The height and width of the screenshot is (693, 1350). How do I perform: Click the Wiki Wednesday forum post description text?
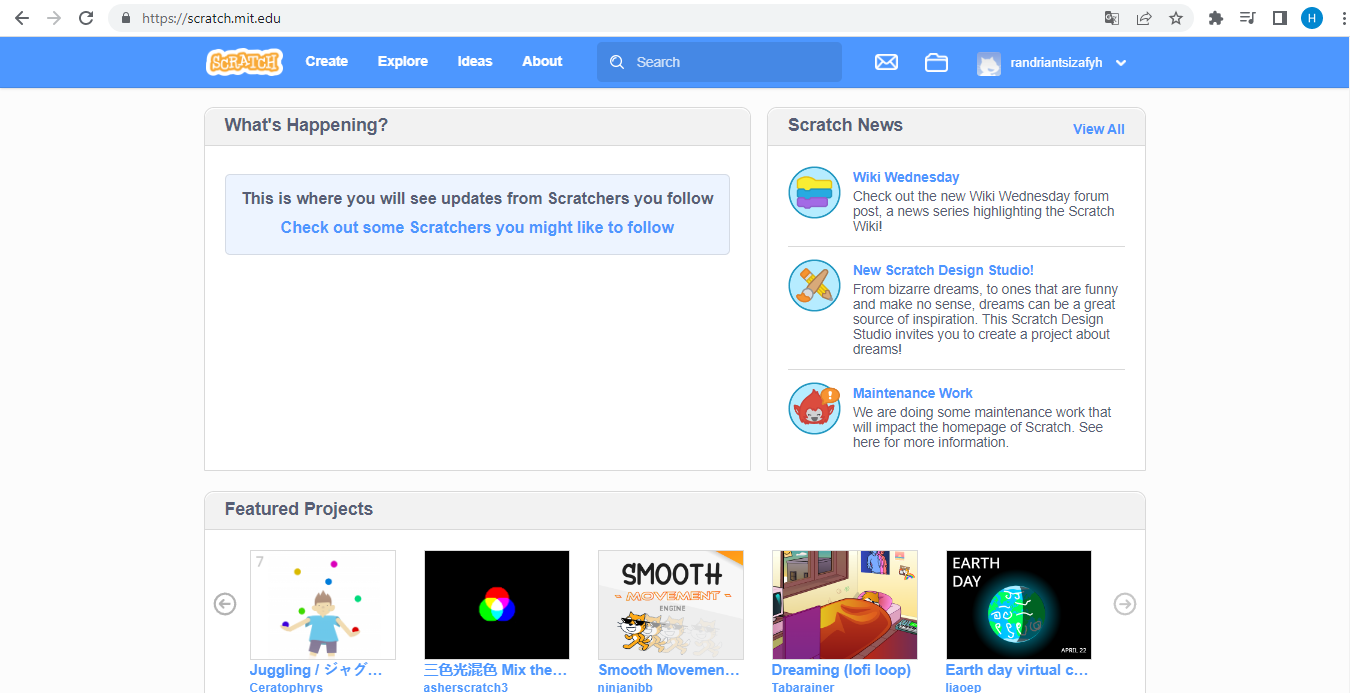coord(983,211)
